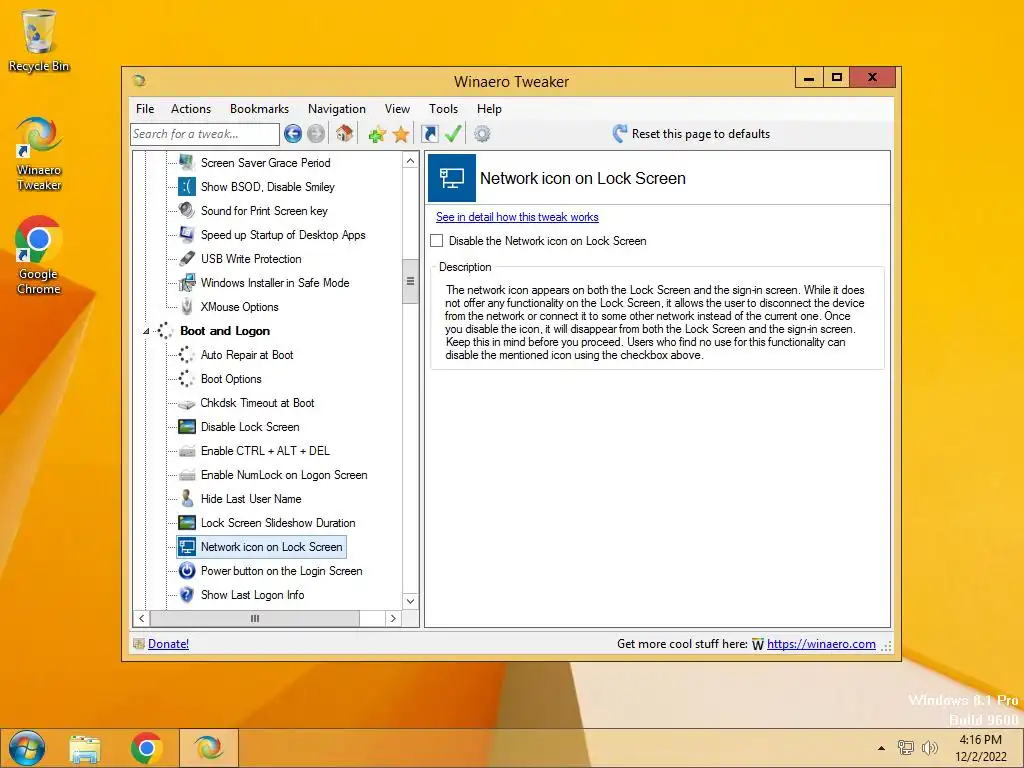1024x768 pixels.
Task: Click tree scroll up arrow
Action: (410, 161)
